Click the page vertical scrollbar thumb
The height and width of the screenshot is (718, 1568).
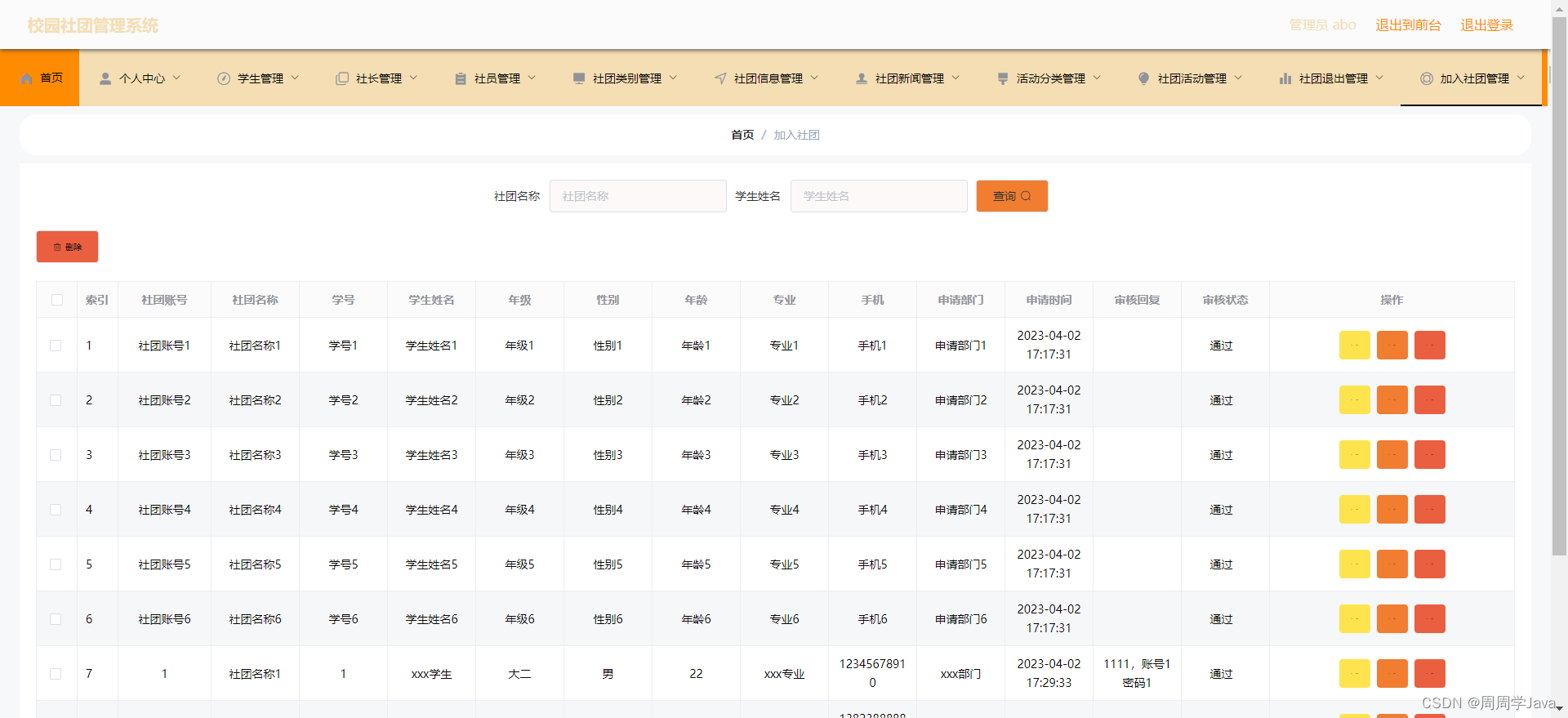[1559, 286]
